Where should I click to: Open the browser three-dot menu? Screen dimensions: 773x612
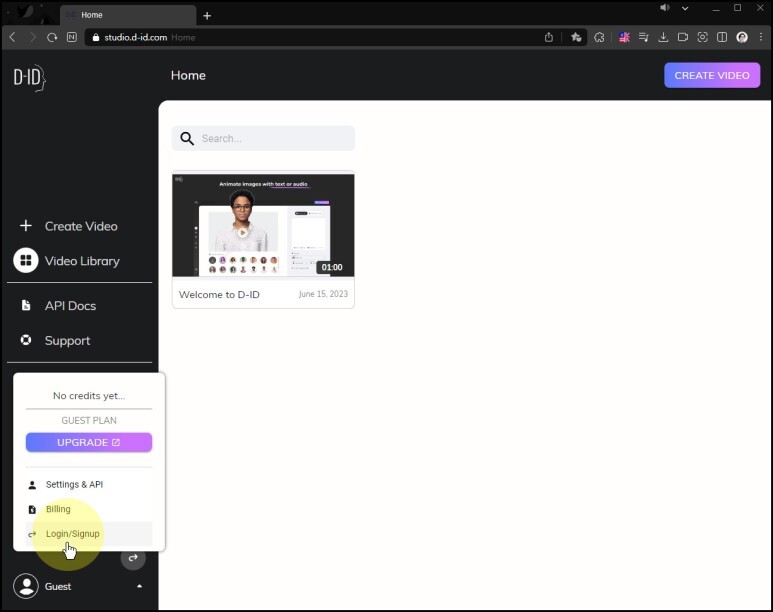tap(761, 37)
